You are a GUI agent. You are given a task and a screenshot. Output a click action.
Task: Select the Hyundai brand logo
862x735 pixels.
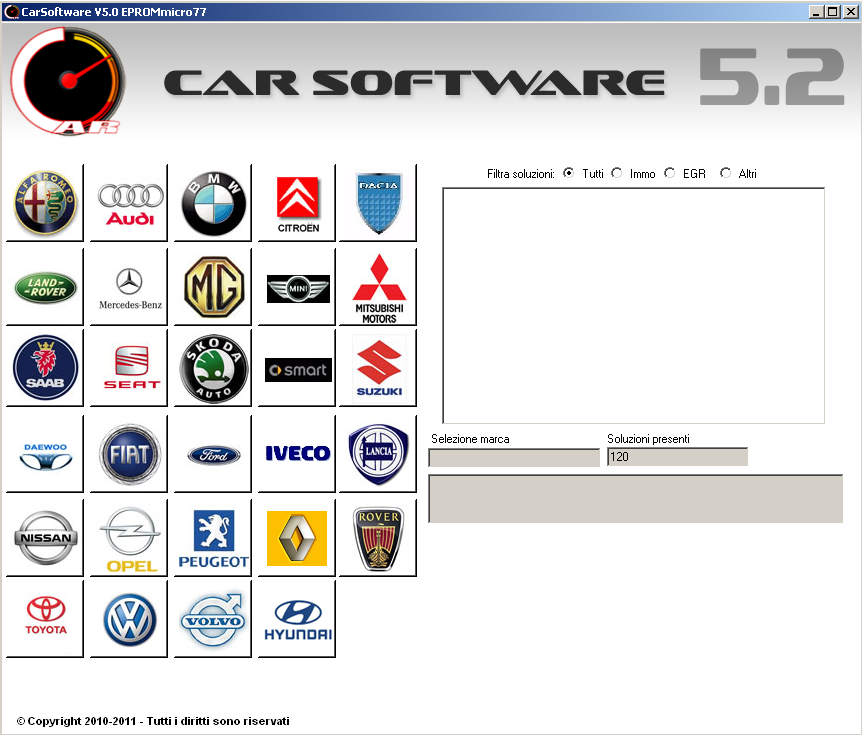pyautogui.click(x=297, y=618)
